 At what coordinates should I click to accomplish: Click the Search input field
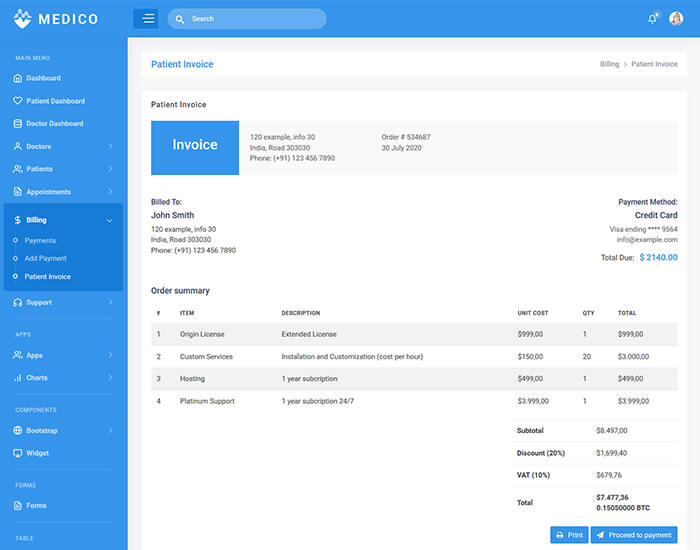255,19
